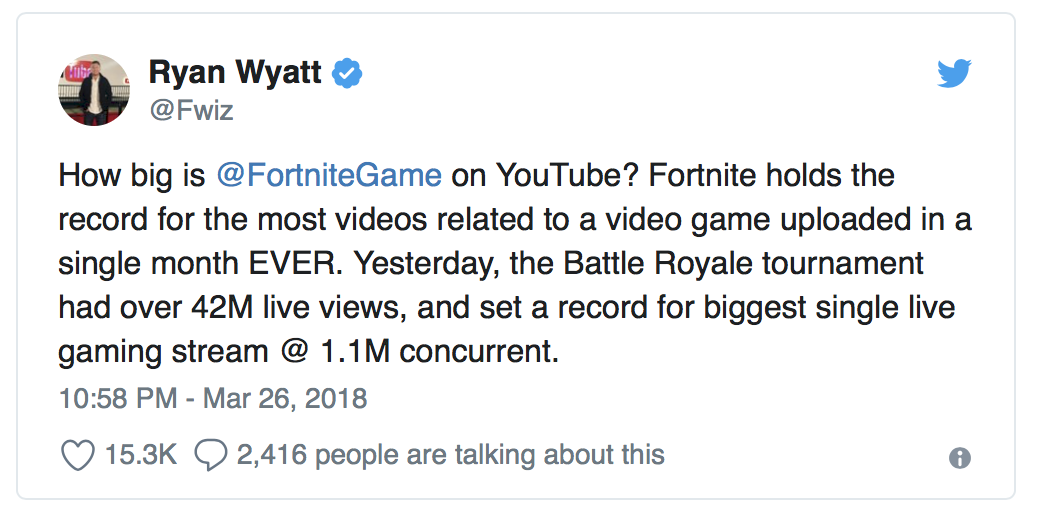1044x516 pixels.
Task: Click the Twitter bird logo
Action: click(954, 73)
